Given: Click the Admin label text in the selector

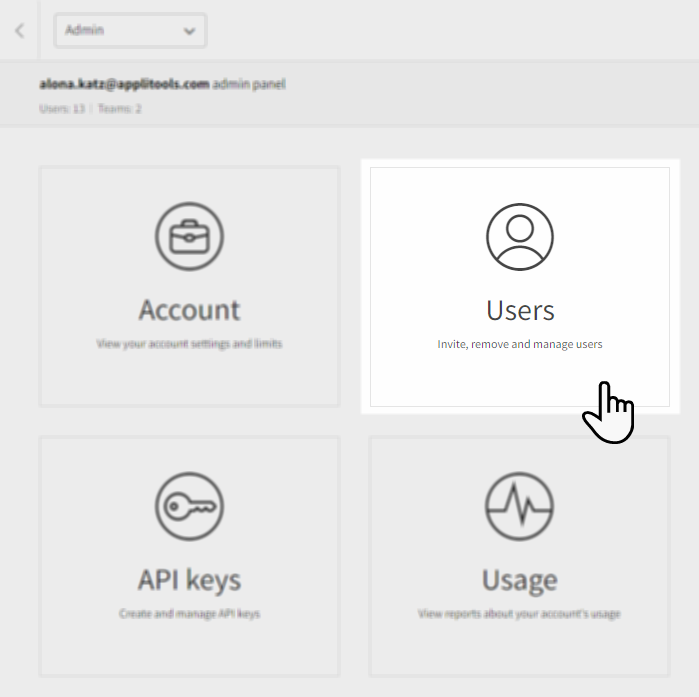Looking at the screenshot, I should point(85,30).
